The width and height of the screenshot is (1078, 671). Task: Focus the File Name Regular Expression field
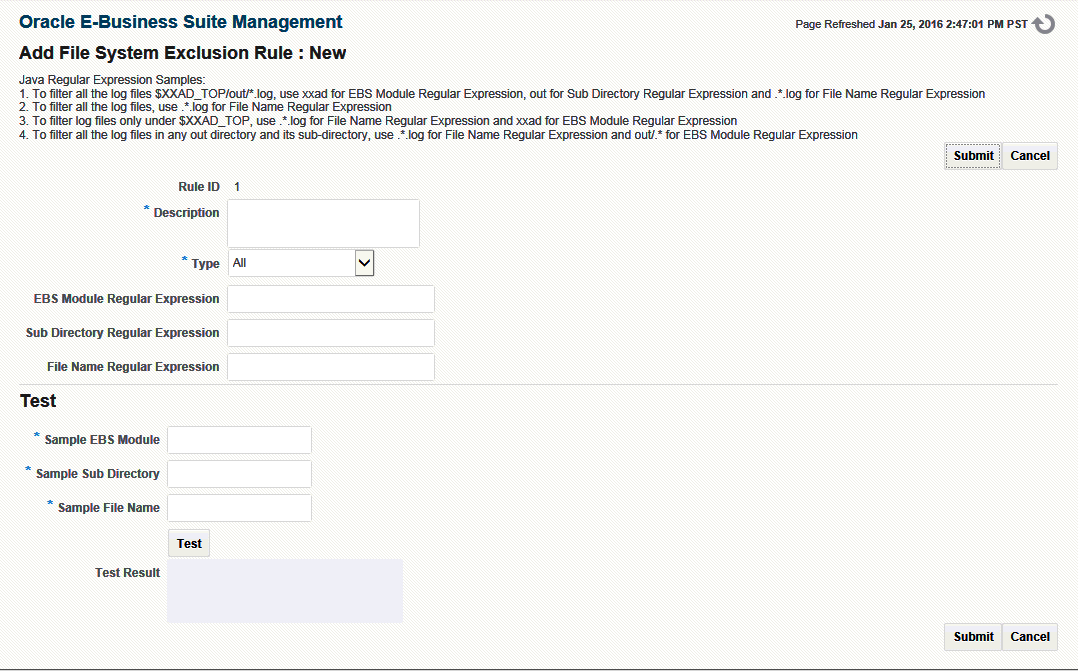331,367
